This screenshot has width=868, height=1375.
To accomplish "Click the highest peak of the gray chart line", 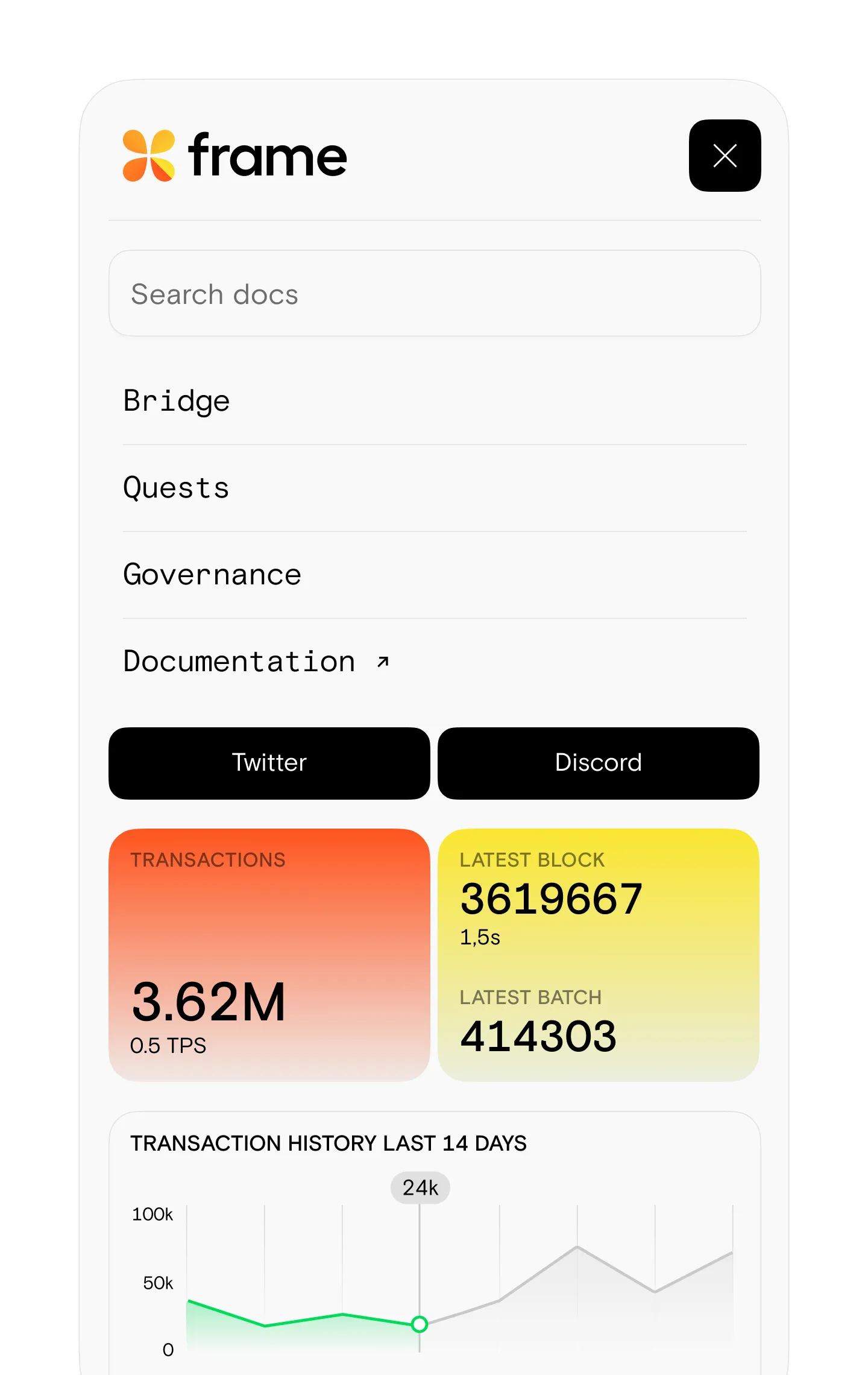I will (x=577, y=1247).
